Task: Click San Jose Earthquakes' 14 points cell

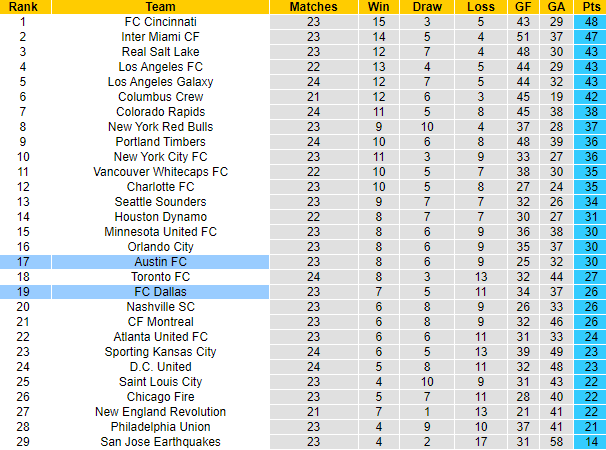Action: pyautogui.click(x=590, y=442)
